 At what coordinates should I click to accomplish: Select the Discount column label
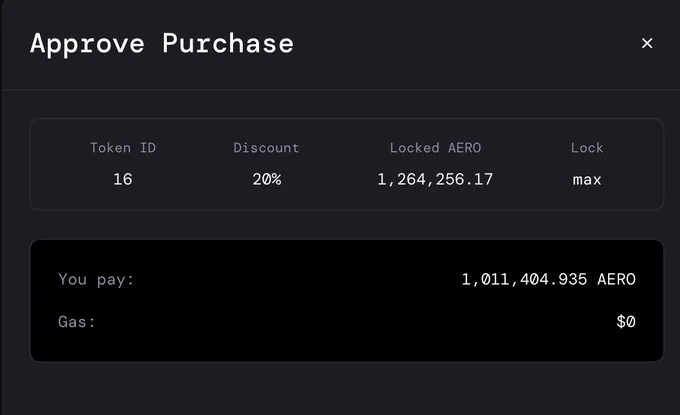[266, 148]
